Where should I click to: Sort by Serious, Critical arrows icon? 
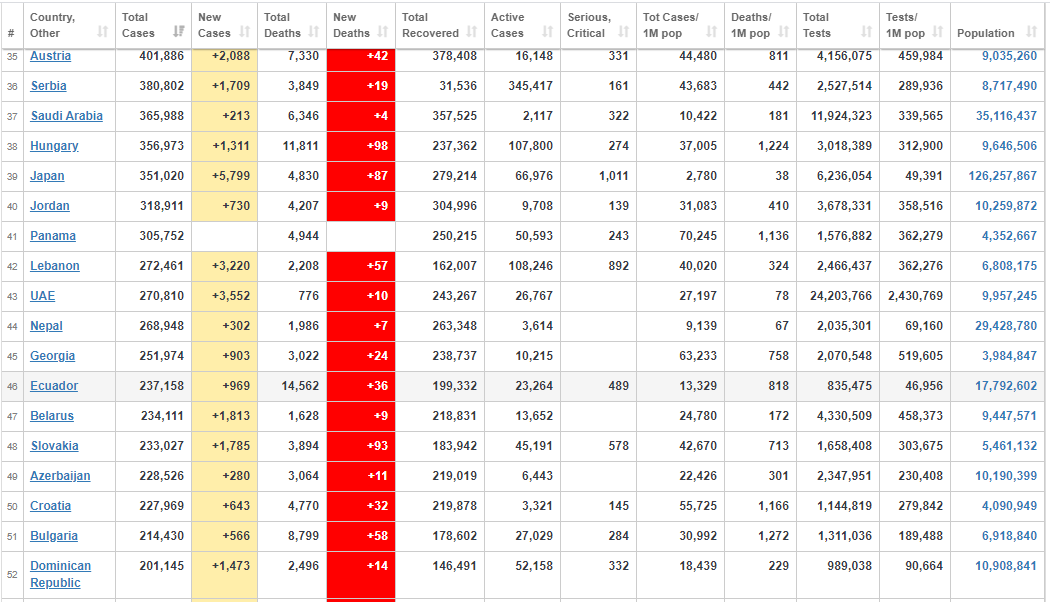pyautogui.click(x=623, y=31)
